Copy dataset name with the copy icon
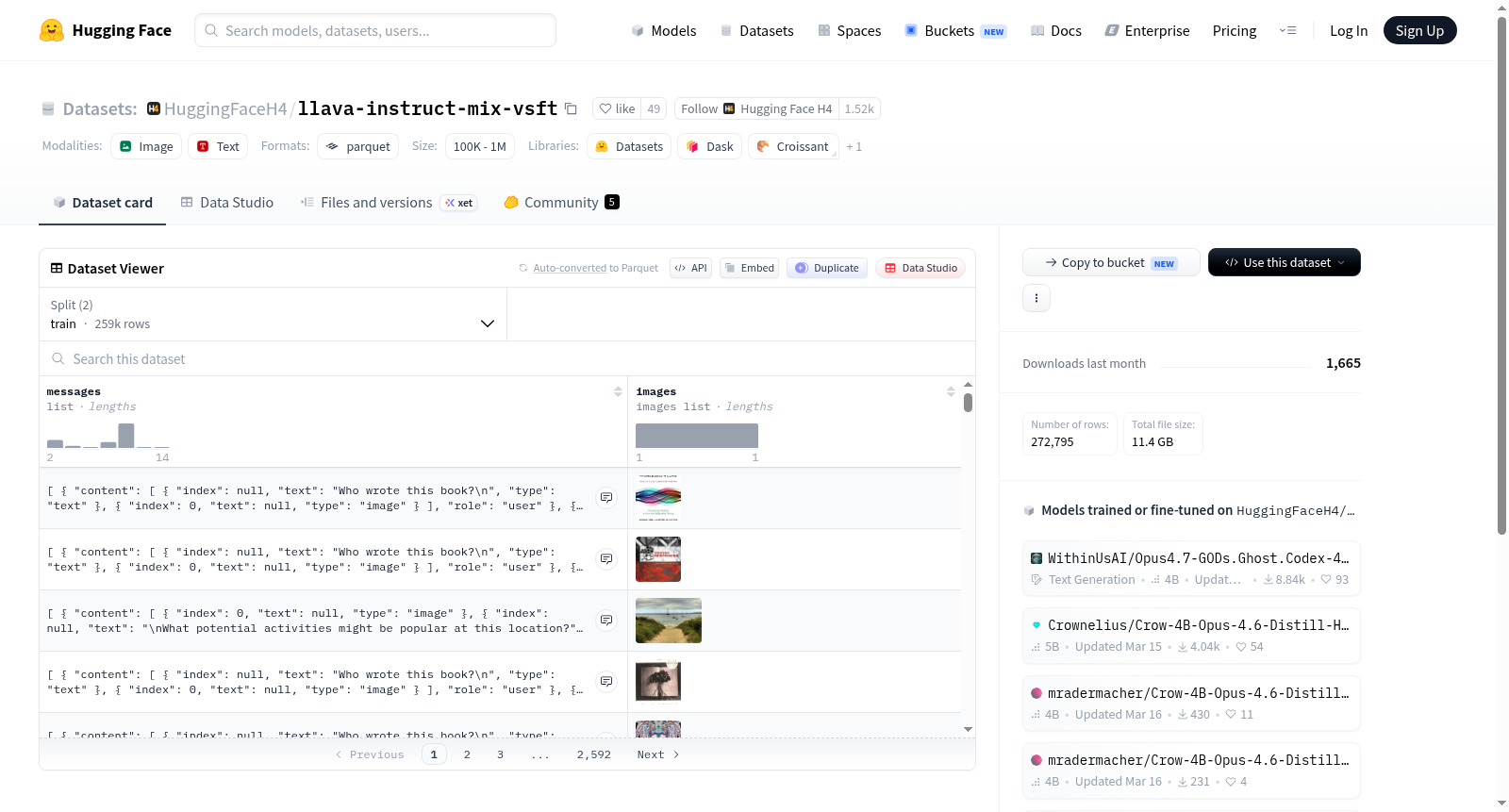Screen dimensions: 1509x812 click(571, 108)
